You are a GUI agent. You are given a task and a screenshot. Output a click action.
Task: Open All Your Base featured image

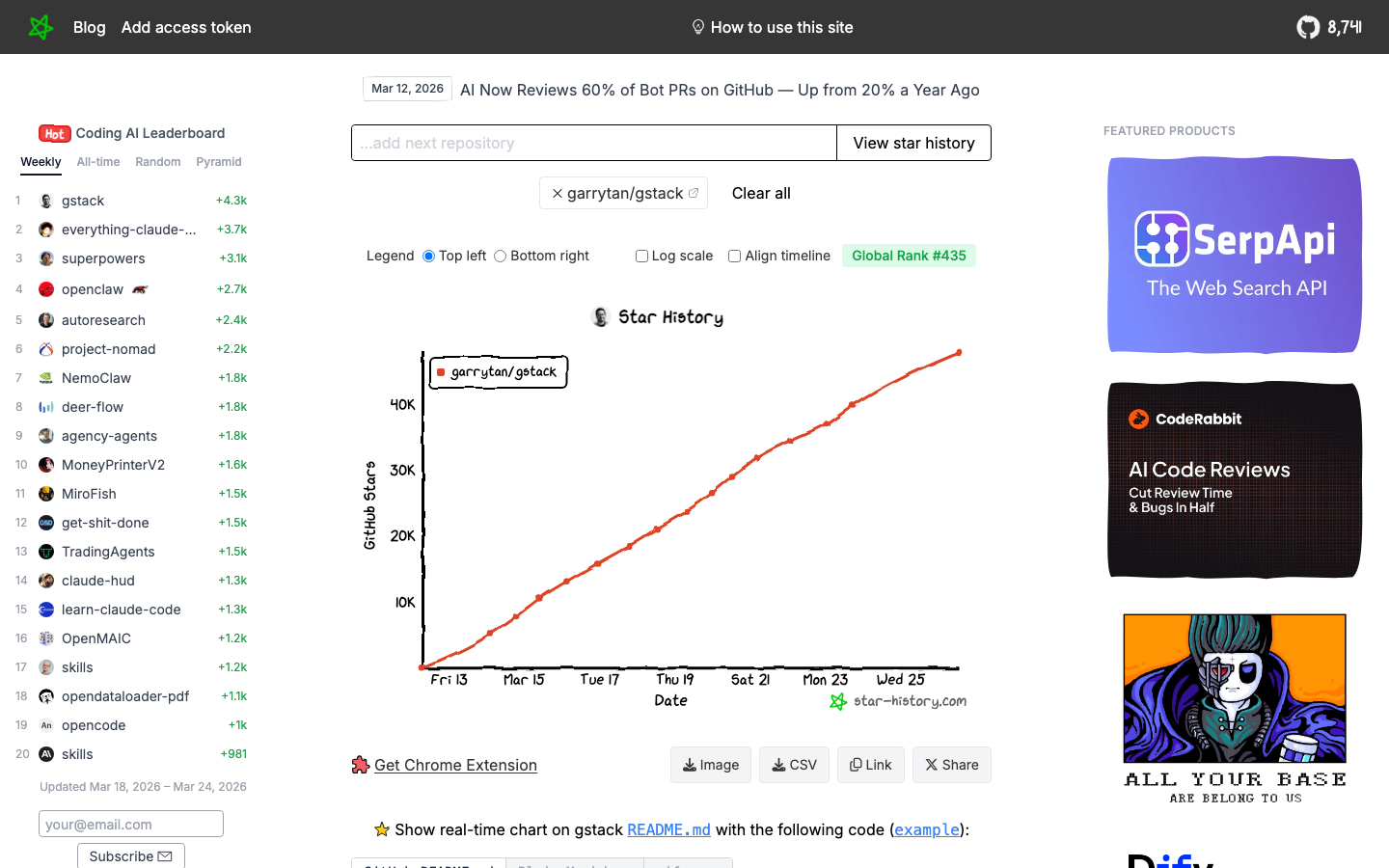(x=1235, y=709)
